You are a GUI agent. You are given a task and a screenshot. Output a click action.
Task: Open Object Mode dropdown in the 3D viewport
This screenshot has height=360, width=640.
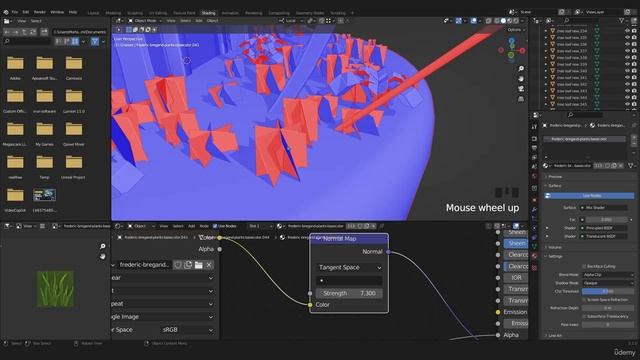[145, 20]
